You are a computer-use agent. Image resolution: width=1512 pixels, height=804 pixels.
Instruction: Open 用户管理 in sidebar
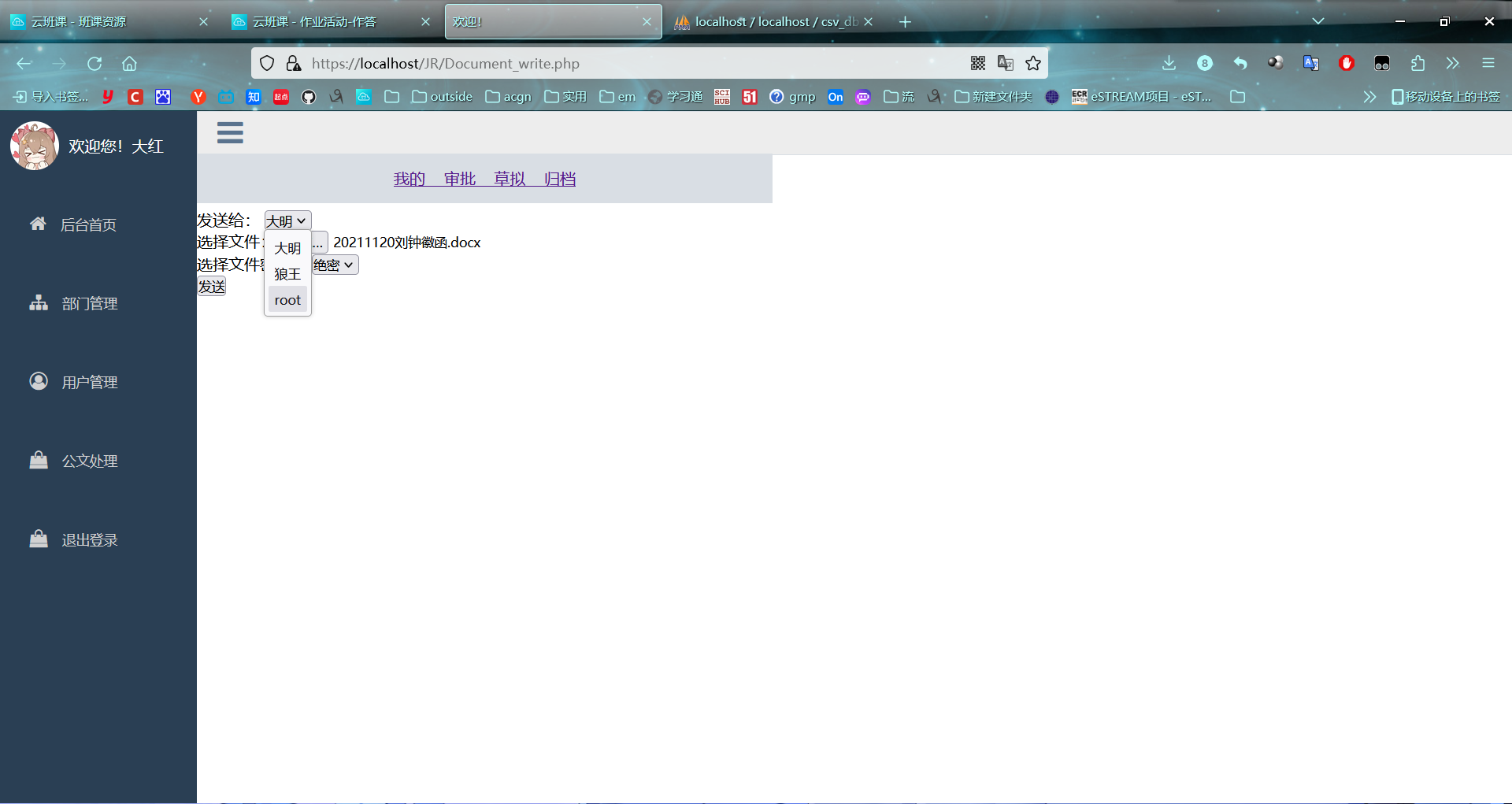(90, 383)
